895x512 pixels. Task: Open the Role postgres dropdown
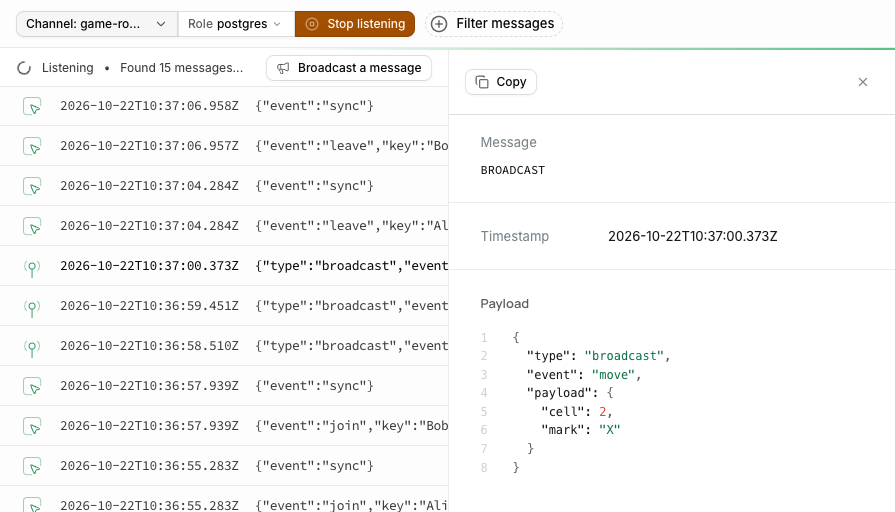[x=236, y=24]
